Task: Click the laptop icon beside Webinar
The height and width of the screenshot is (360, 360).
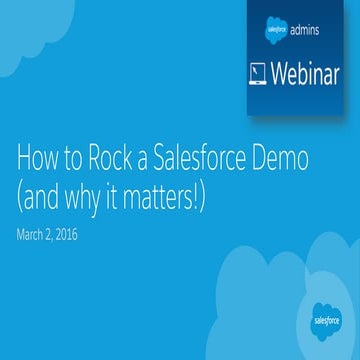Action: [258, 74]
